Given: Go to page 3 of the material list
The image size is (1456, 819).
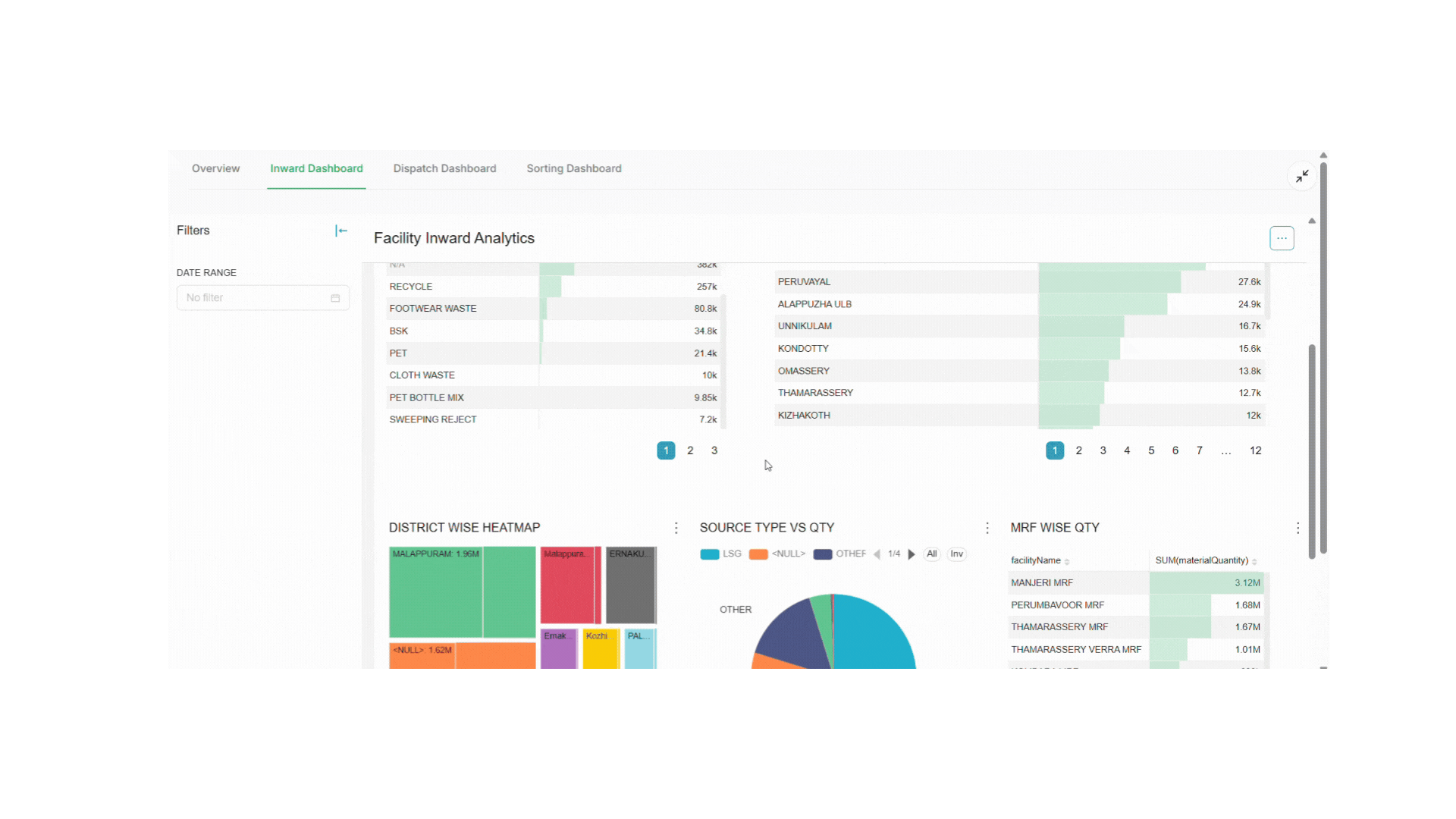Looking at the screenshot, I should point(714,450).
